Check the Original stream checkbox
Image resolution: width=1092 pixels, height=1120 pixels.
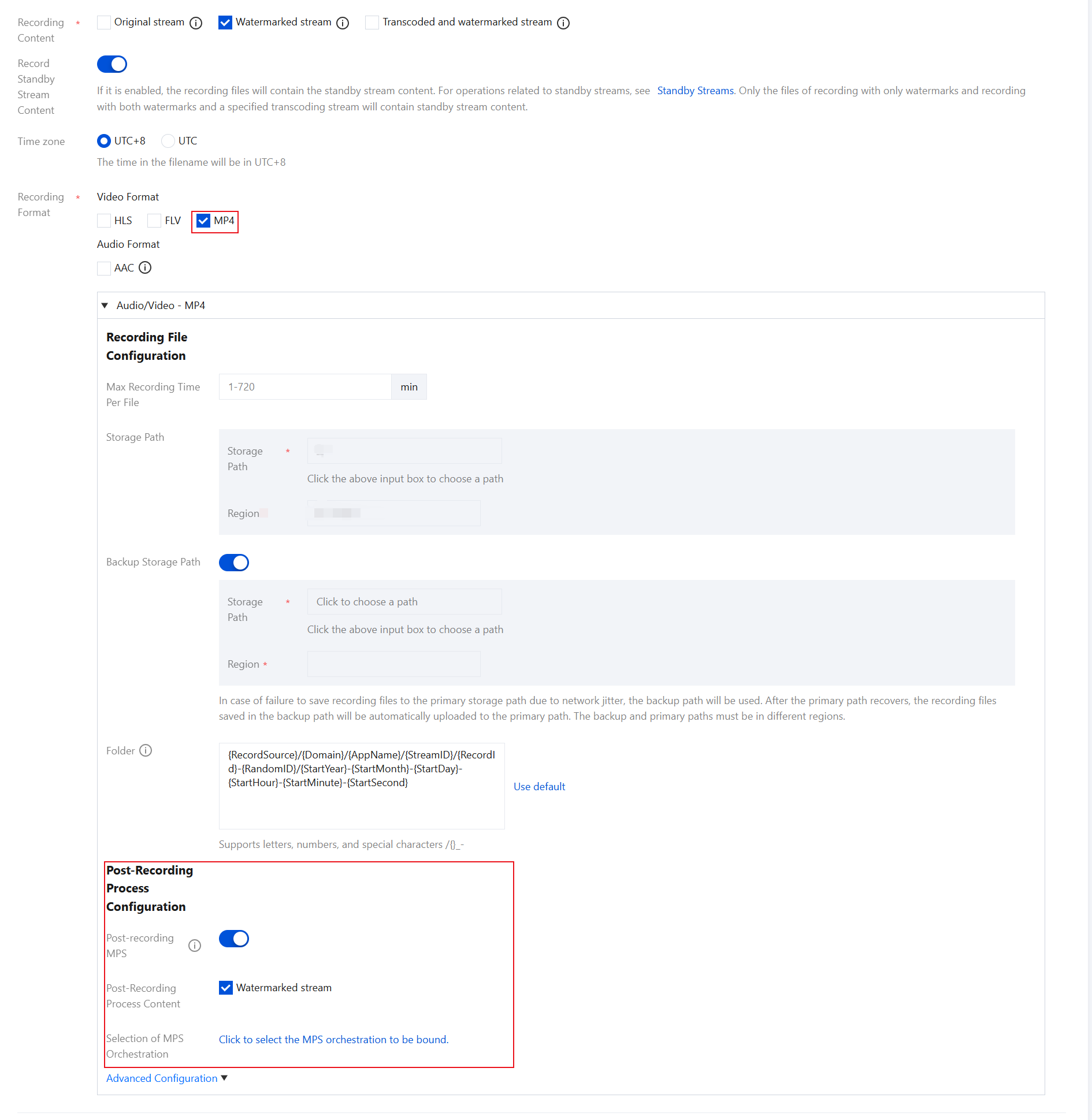pos(104,23)
